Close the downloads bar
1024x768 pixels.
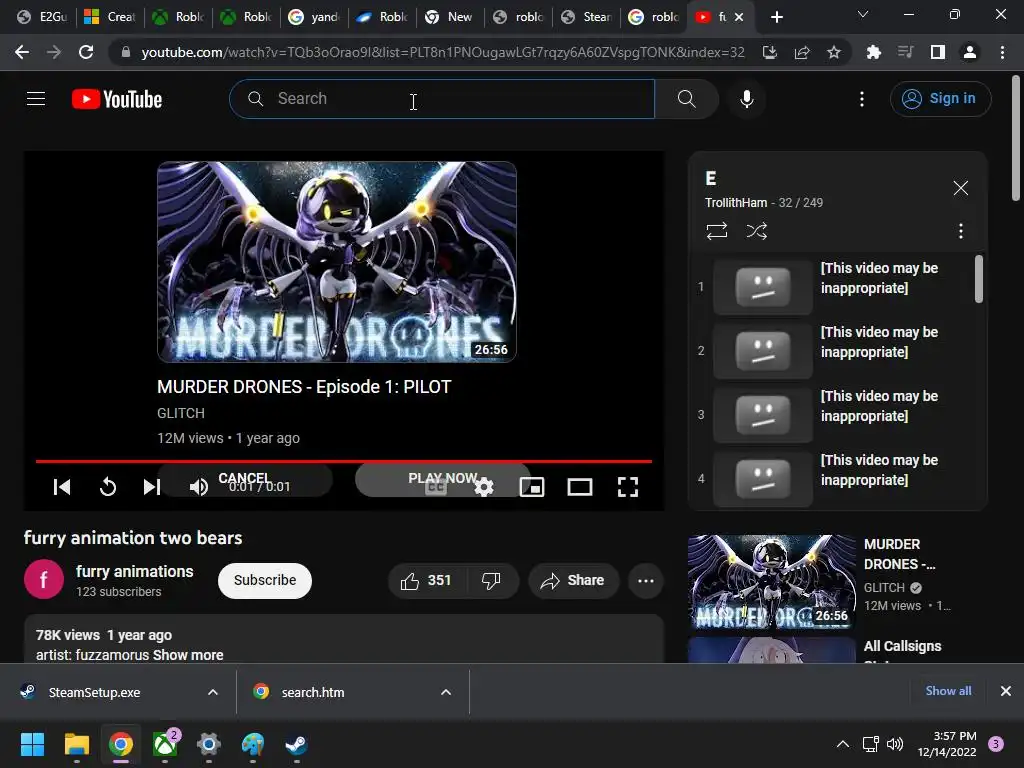pyautogui.click(x=1006, y=691)
